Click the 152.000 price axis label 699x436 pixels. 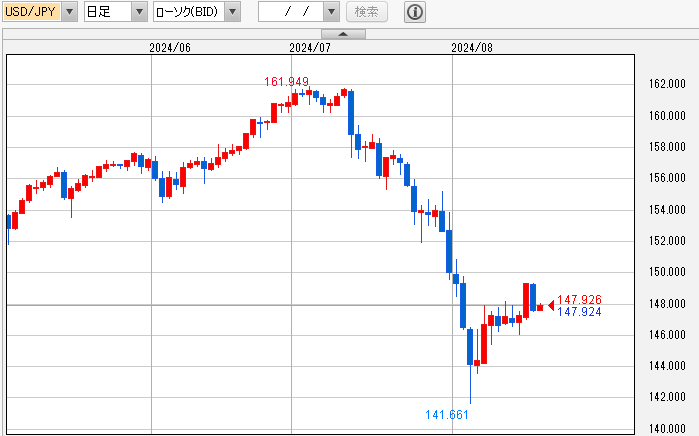pyautogui.click(x=667, y=241)
